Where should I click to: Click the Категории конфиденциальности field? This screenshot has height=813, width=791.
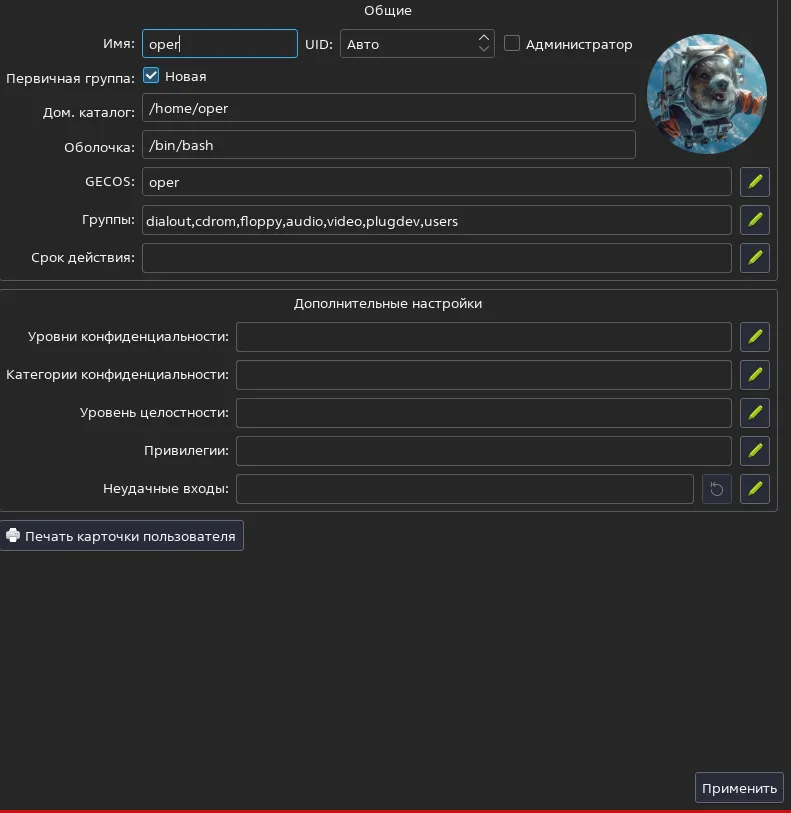tap(484, 375)
